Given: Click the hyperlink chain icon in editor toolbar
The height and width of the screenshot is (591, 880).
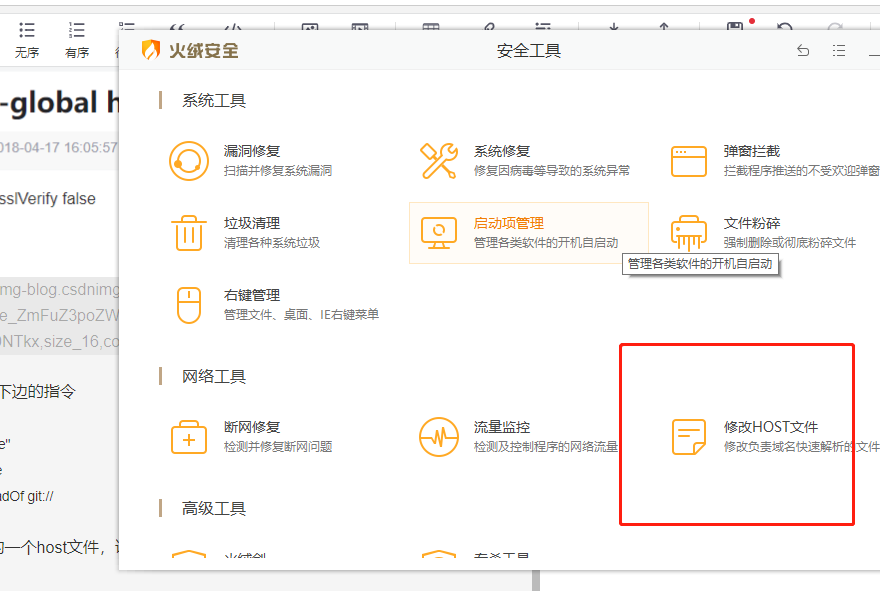Looking at the screenshot, I should coord(491,25).
